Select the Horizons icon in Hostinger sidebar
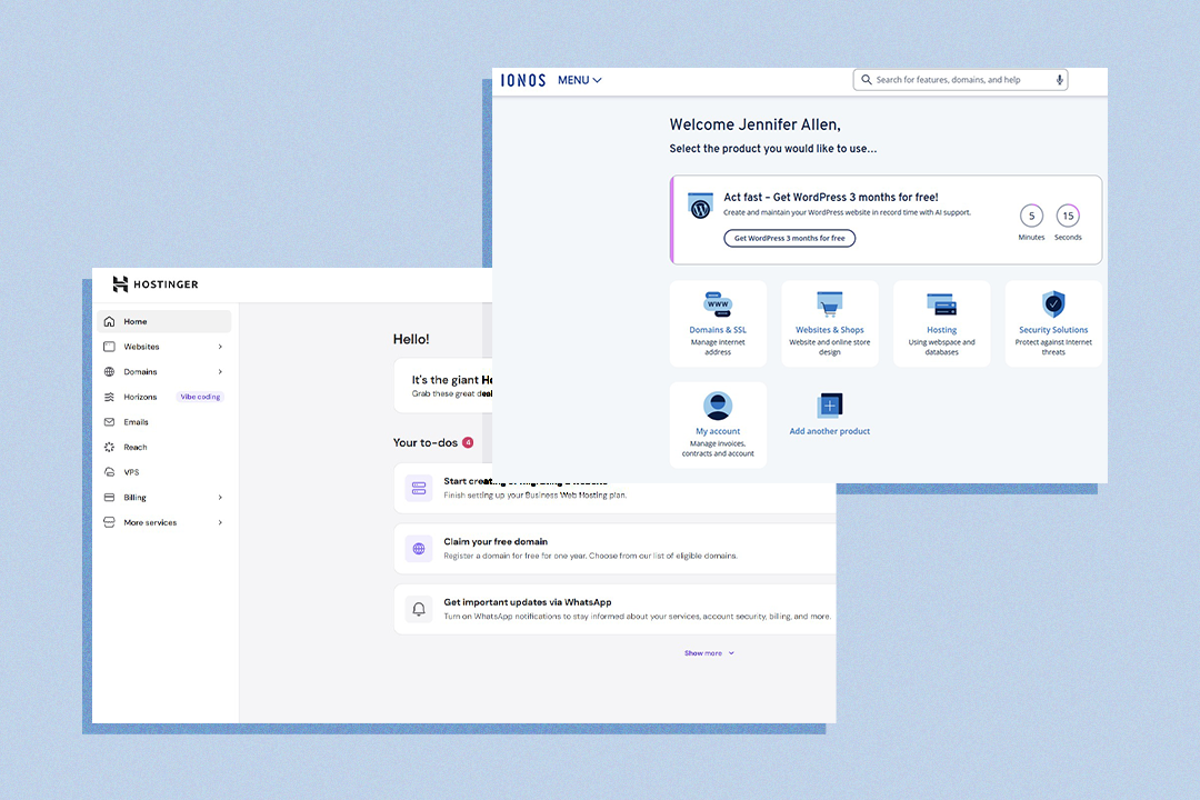 [x=109, y=397]
